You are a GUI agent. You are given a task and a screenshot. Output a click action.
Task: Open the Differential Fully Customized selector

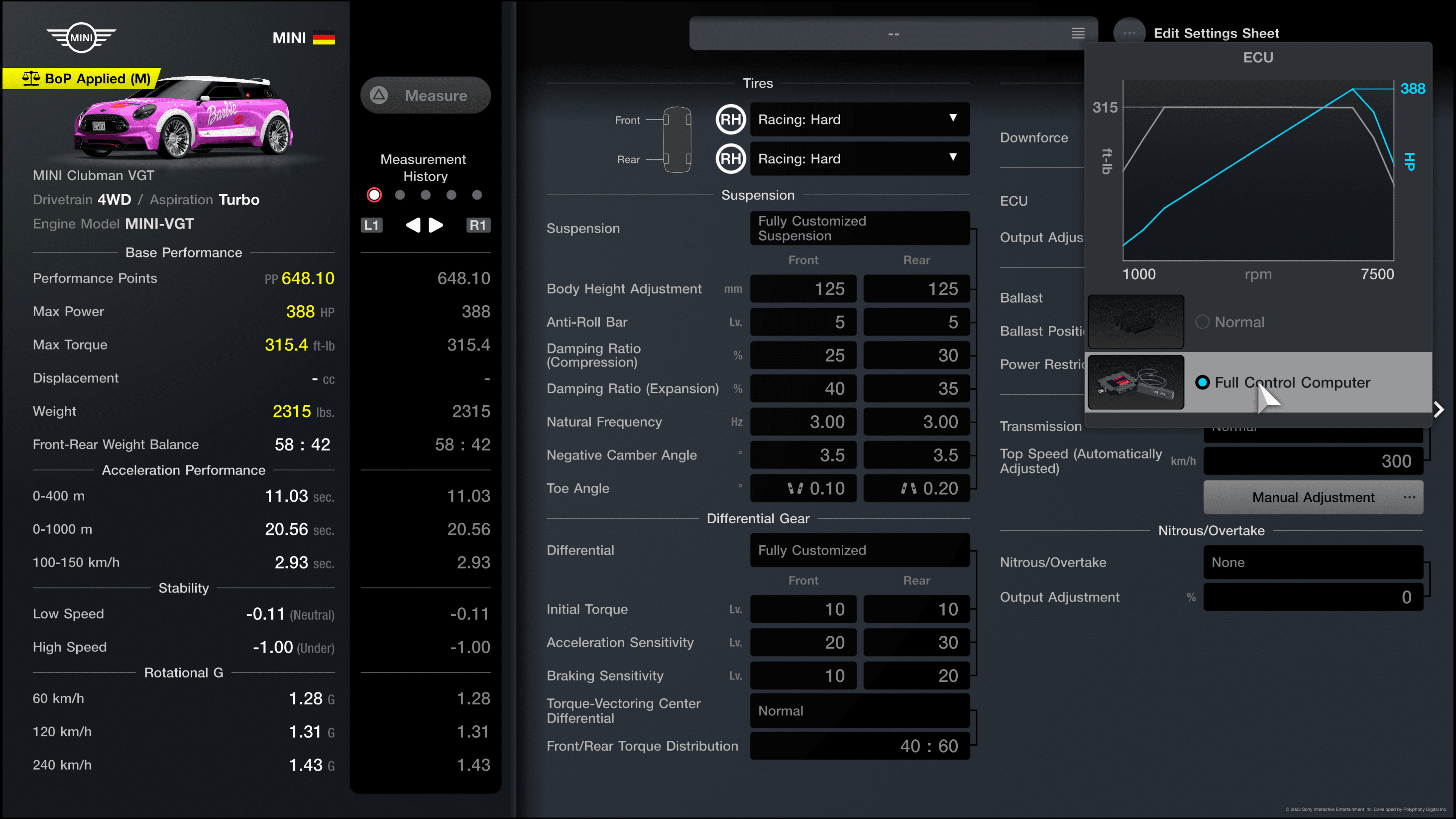tap(859, 550)
